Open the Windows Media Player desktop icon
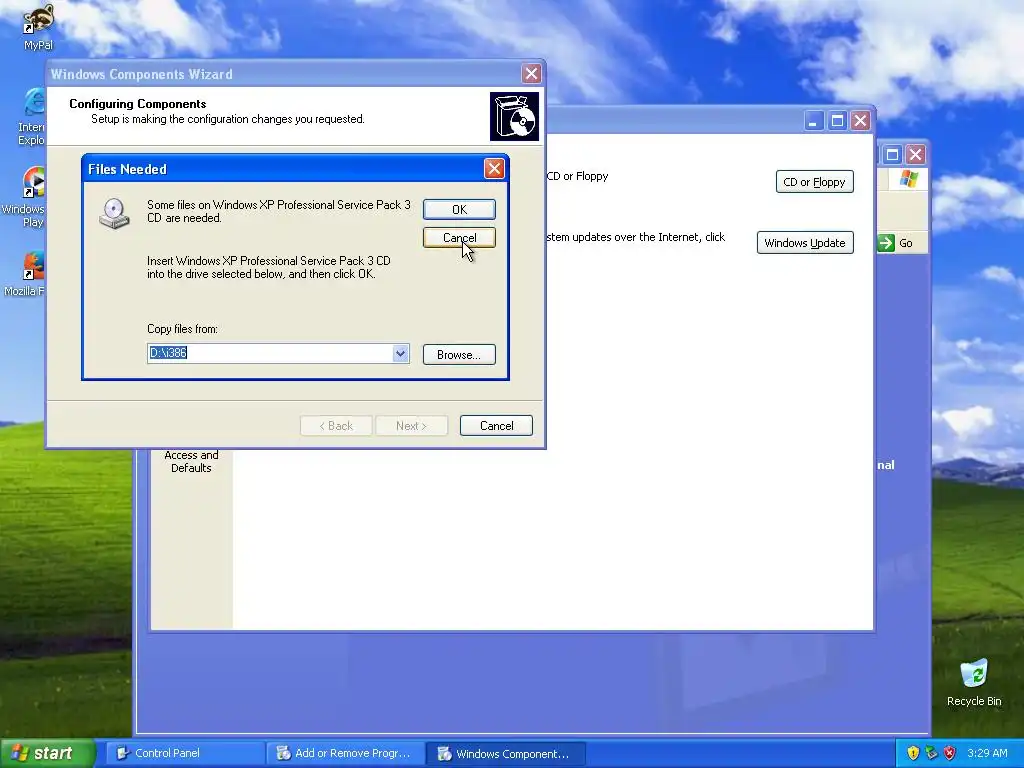Screen dimensions: 1024x768 coord(24,197)
